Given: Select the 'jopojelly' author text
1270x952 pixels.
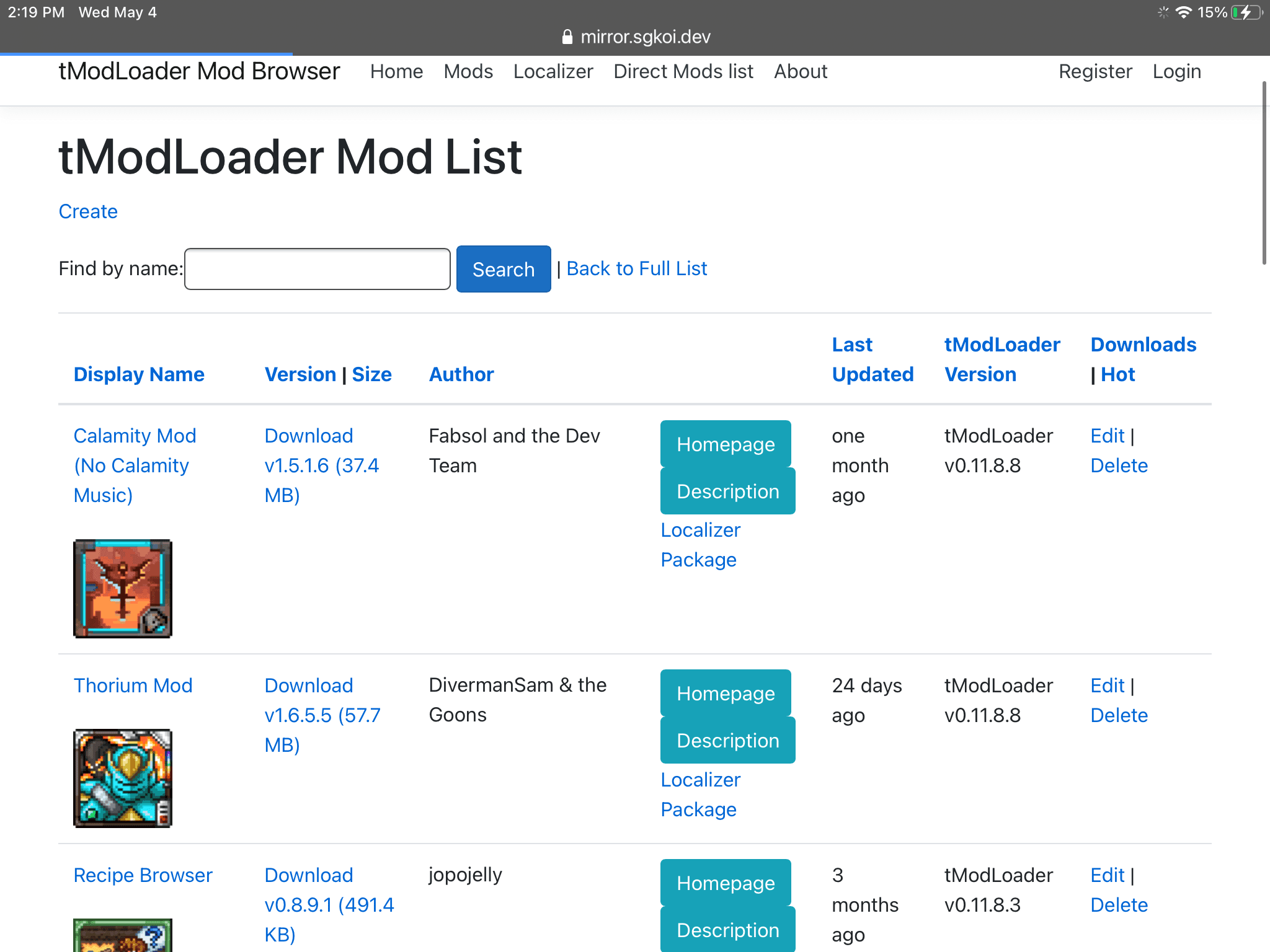Looking at the screenshot, I should coord(466,875).
